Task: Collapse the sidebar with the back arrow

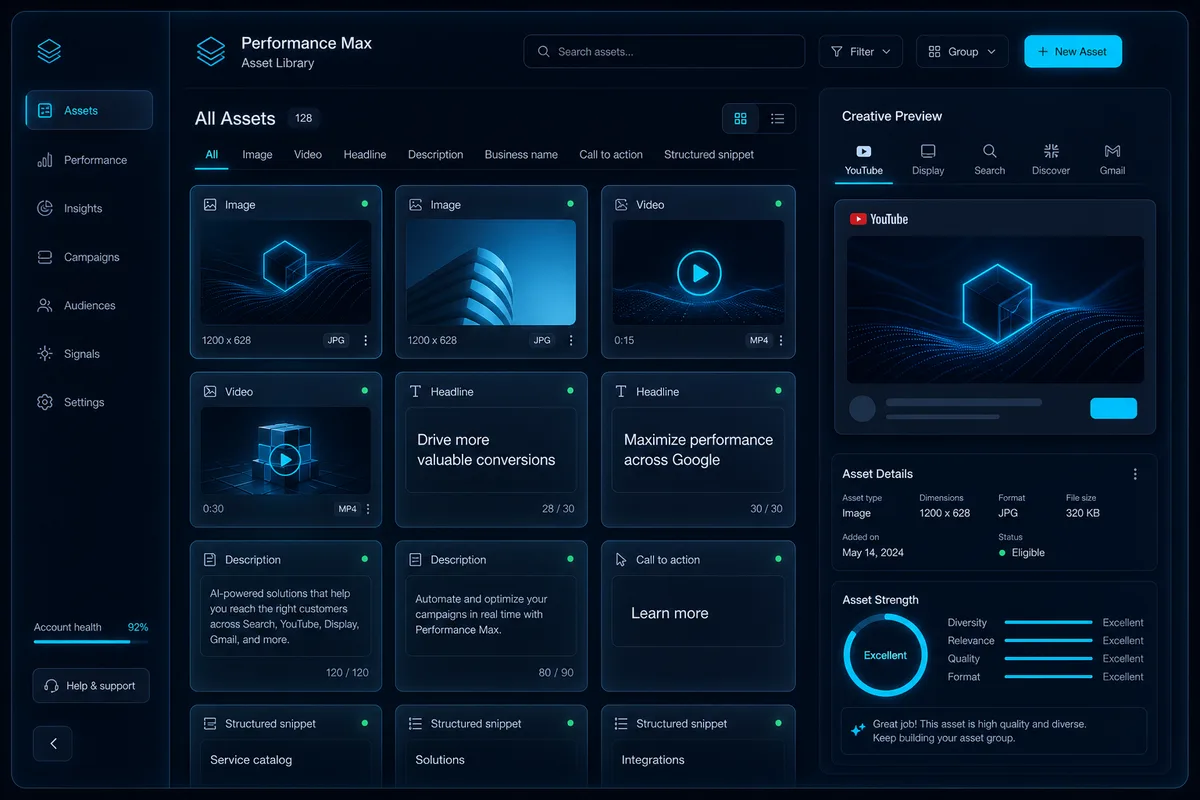Action: (x=53, y=743)
